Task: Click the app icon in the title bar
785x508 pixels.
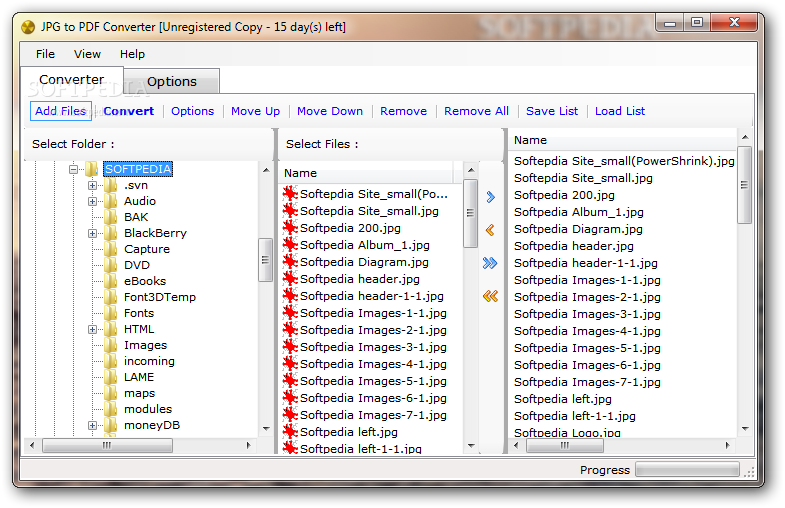Action: coord(28,27)
